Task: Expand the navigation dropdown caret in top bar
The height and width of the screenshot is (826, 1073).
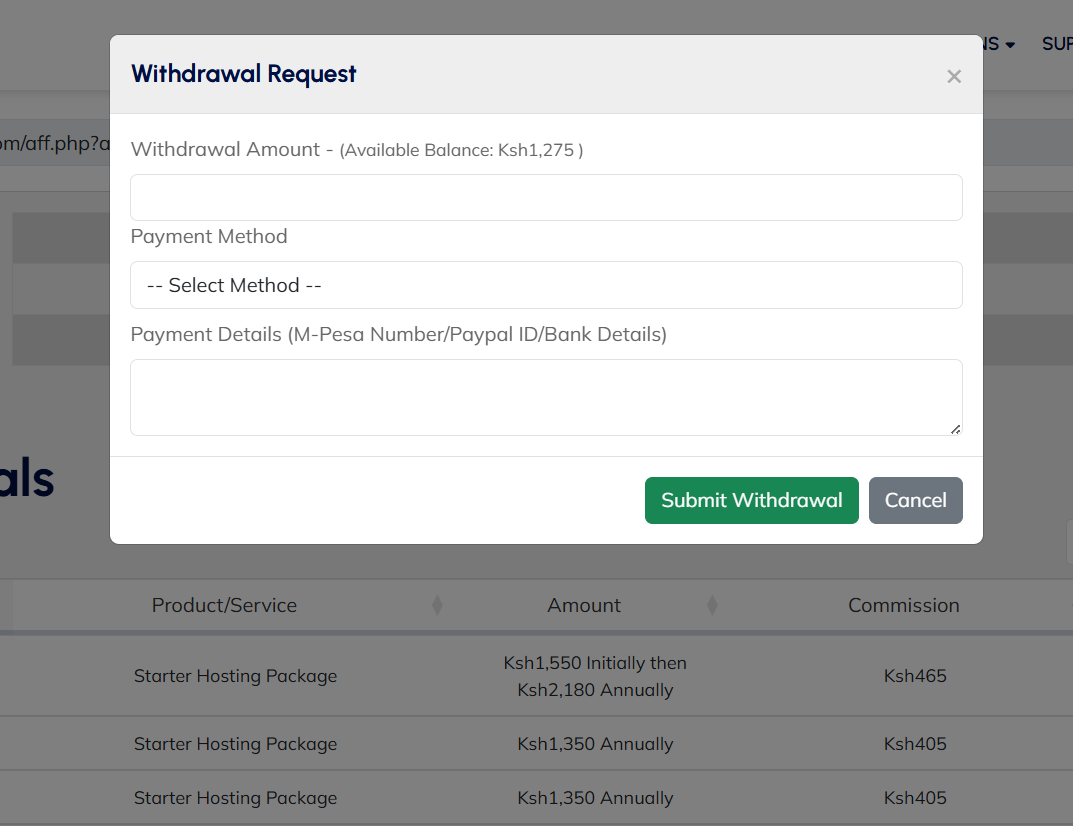Action: click(1010, 45)
